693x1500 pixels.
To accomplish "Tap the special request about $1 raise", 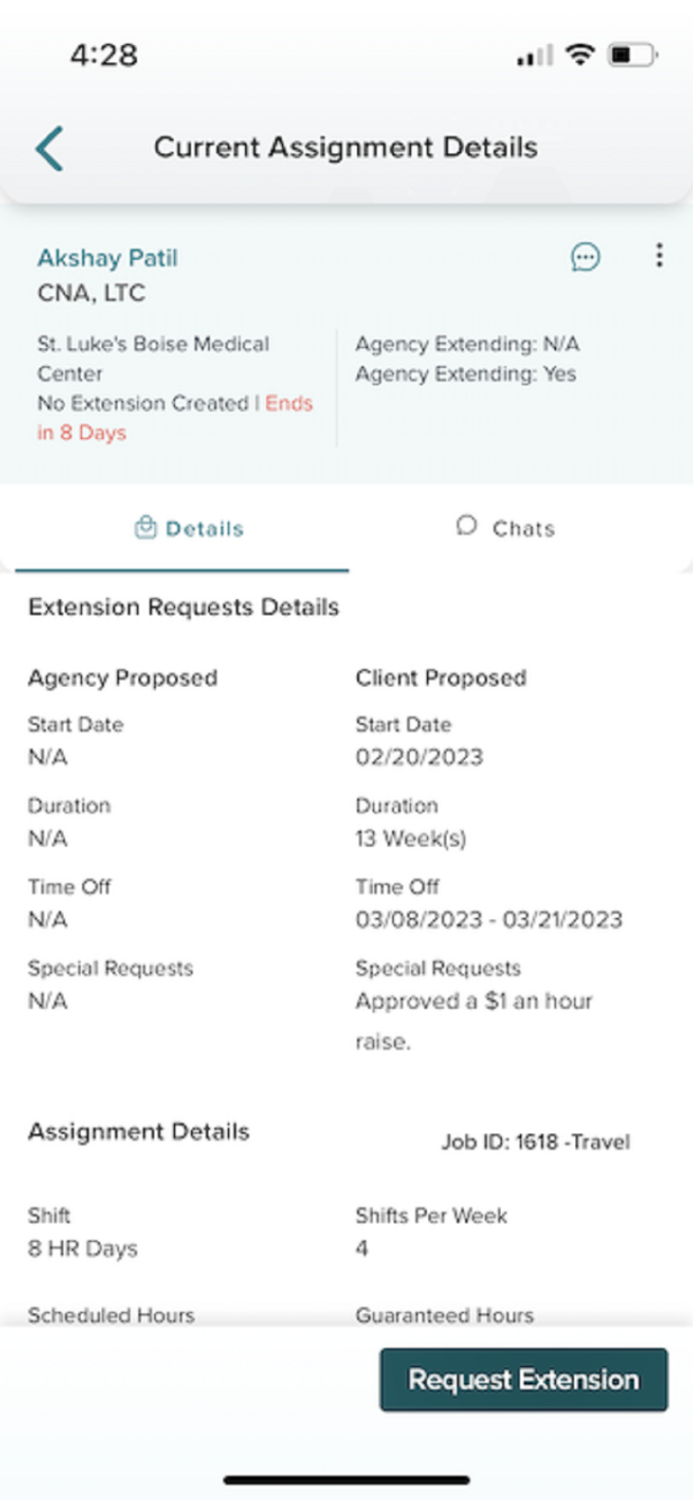I will (473, 1001).
